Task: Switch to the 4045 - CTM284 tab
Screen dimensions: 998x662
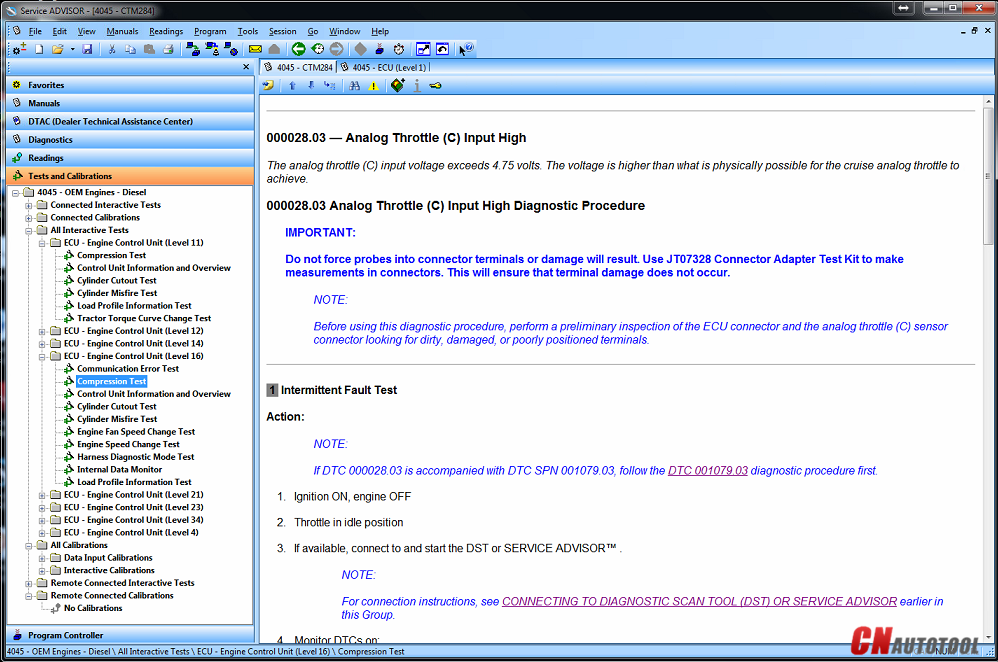Action: tap(299, 67)
